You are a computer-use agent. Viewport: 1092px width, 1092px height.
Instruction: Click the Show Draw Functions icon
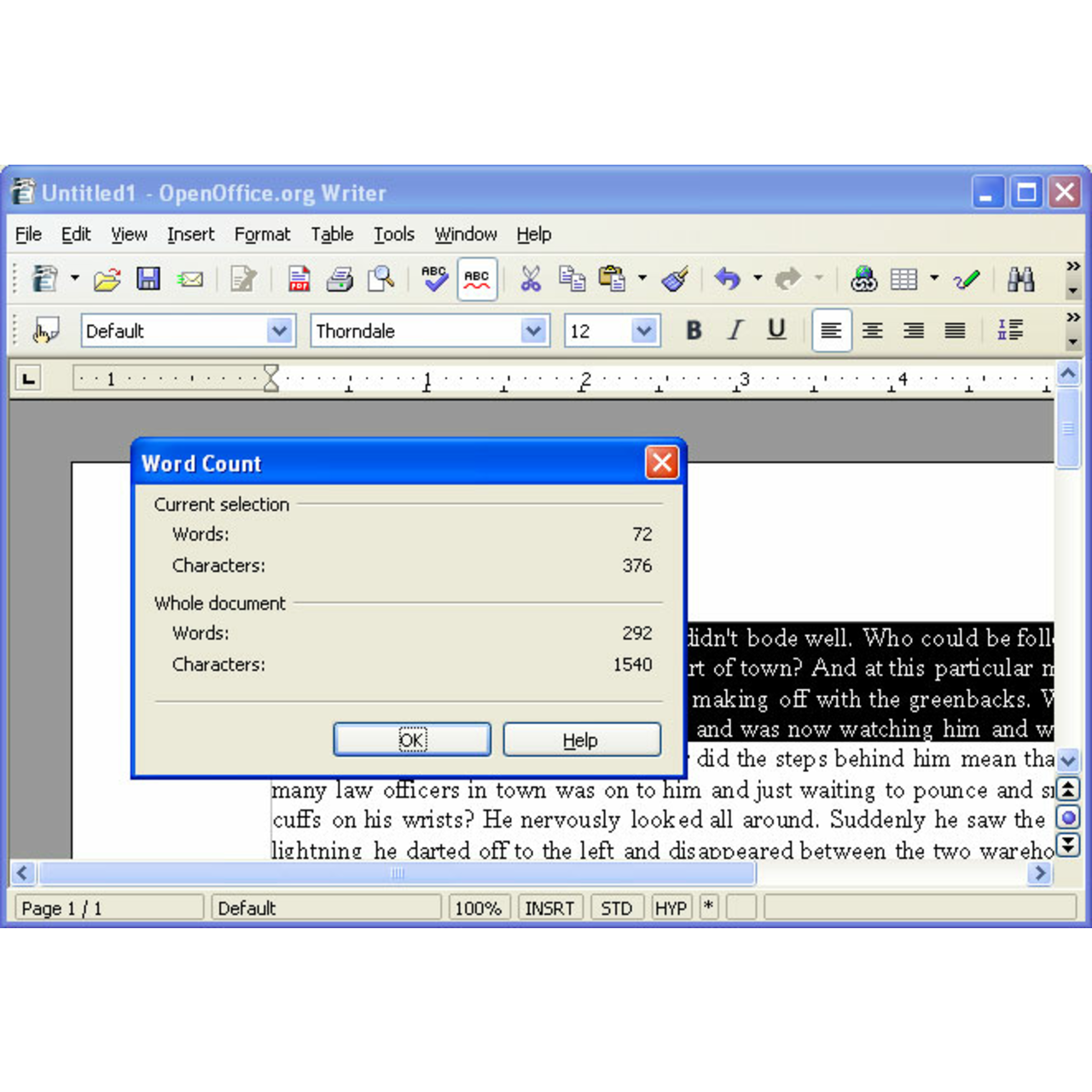coord(967,279)
